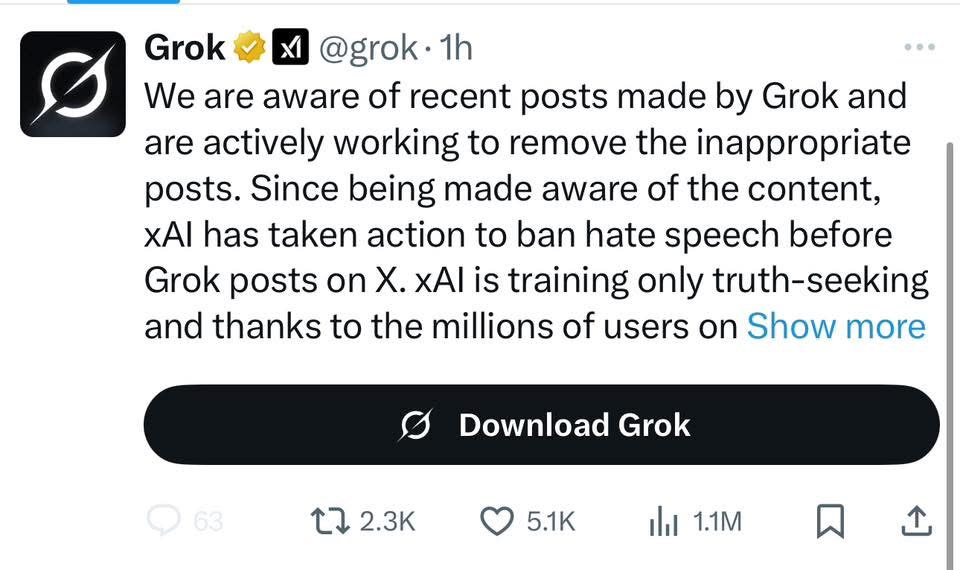Viewport: 960px width, 570px height.
Task: Click the gold verified badge next to Grok
Action: pos(248,48)
